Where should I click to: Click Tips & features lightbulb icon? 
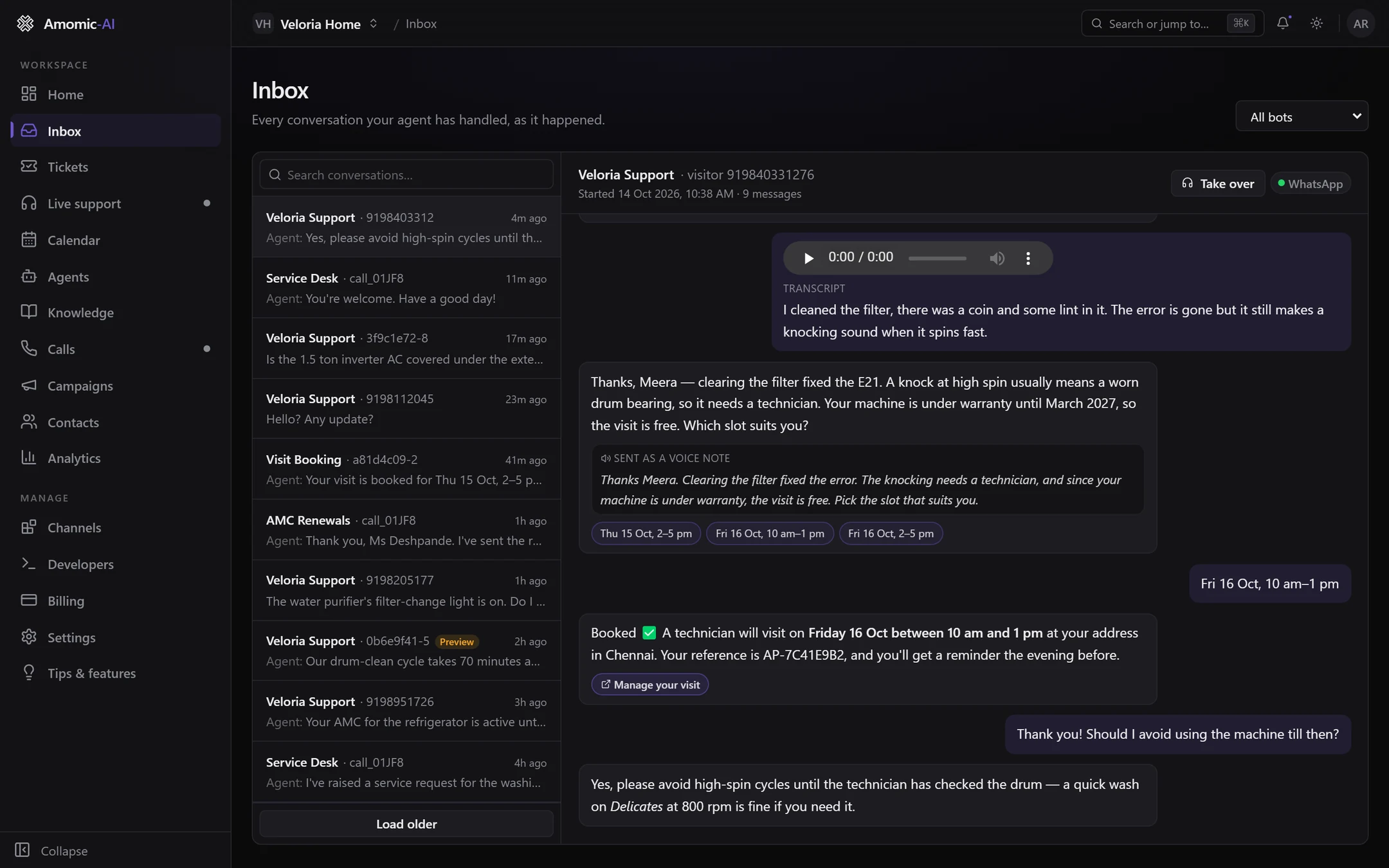point(29,673)
